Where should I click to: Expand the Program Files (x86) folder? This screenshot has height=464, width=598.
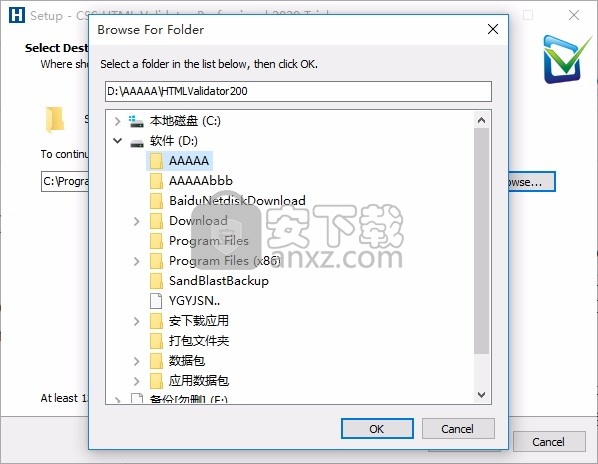pos(137,261)
